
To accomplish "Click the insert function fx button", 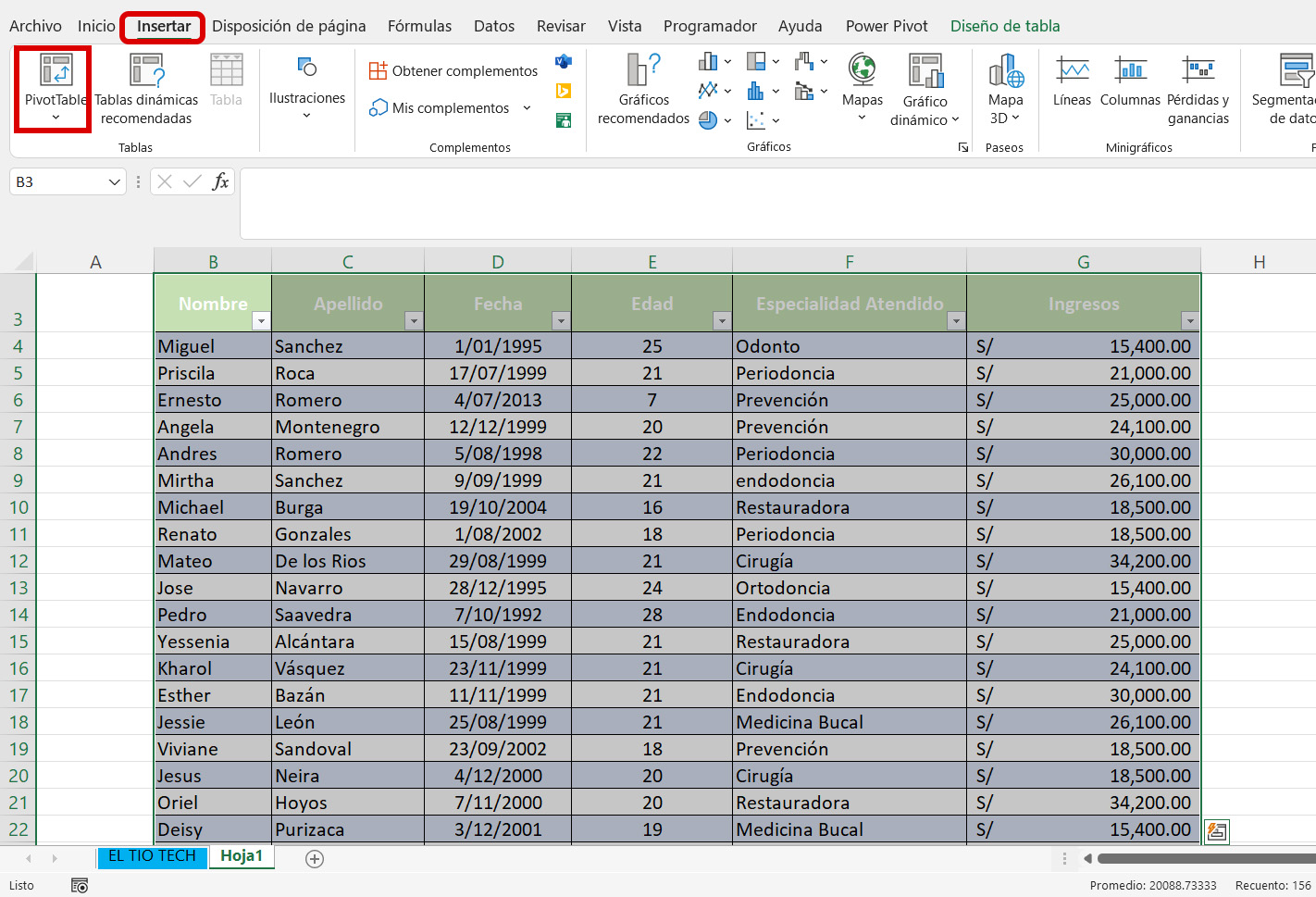I will [x=220, y=181].
